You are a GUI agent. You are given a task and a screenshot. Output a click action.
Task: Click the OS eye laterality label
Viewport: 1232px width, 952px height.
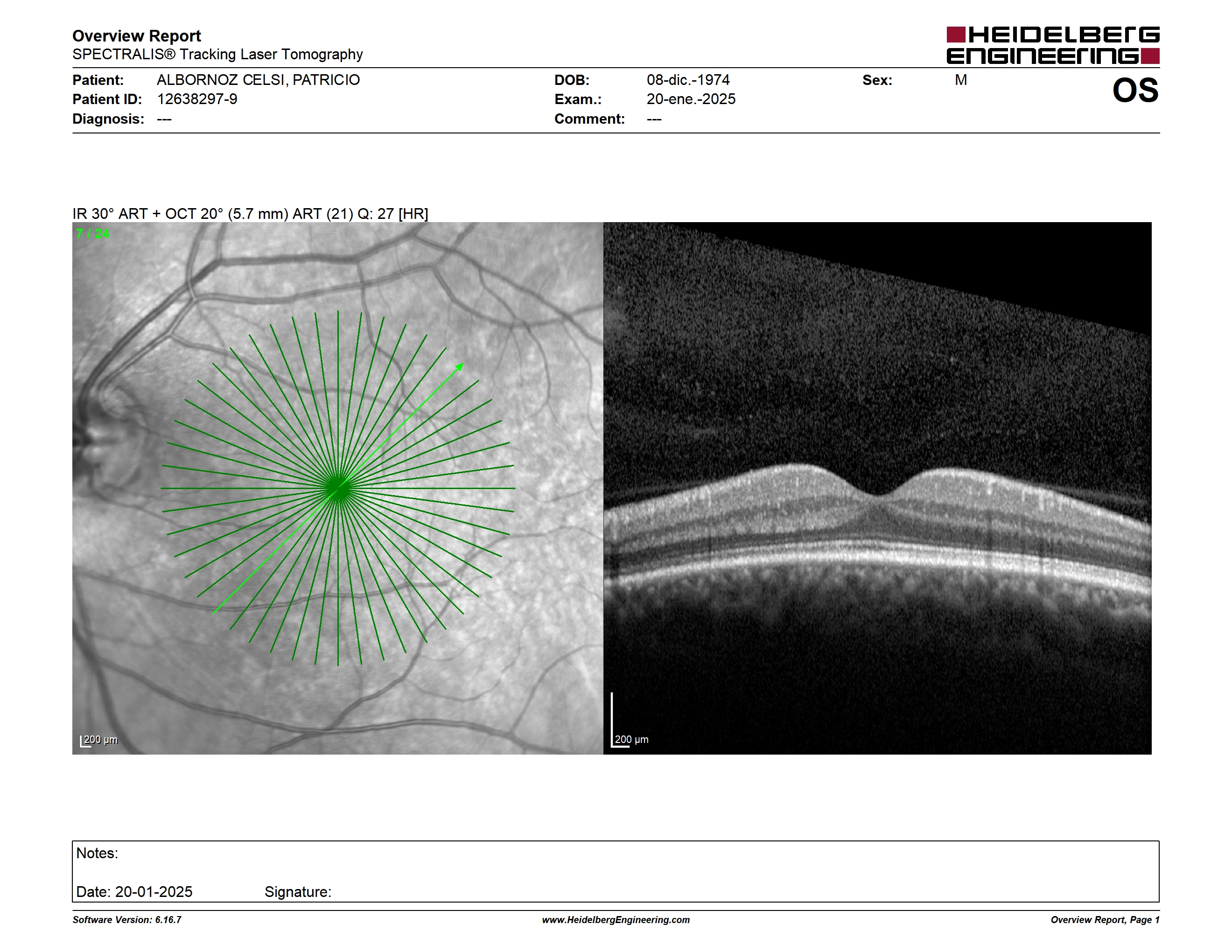click(1135, 90)
